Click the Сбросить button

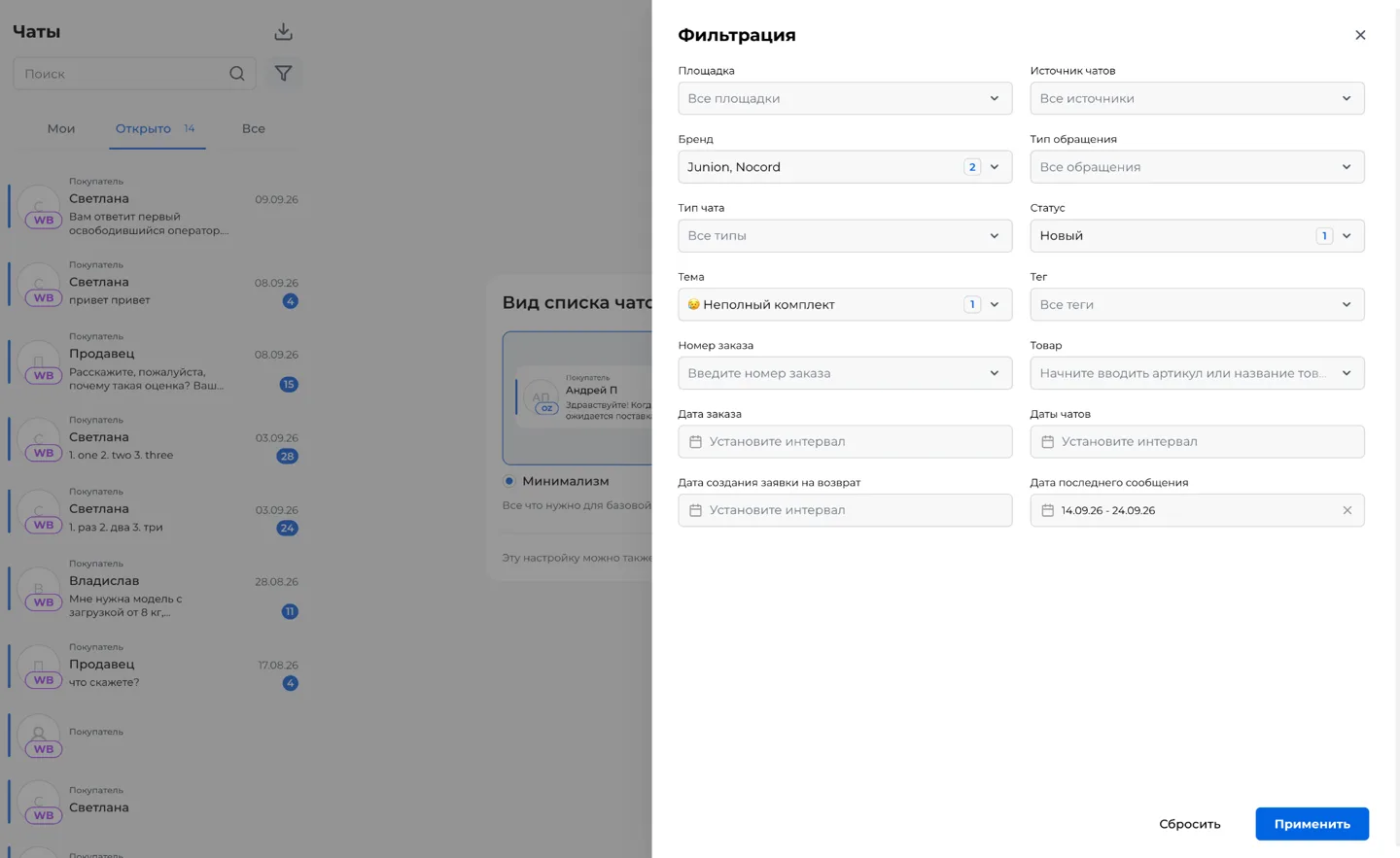point(1189,824)
